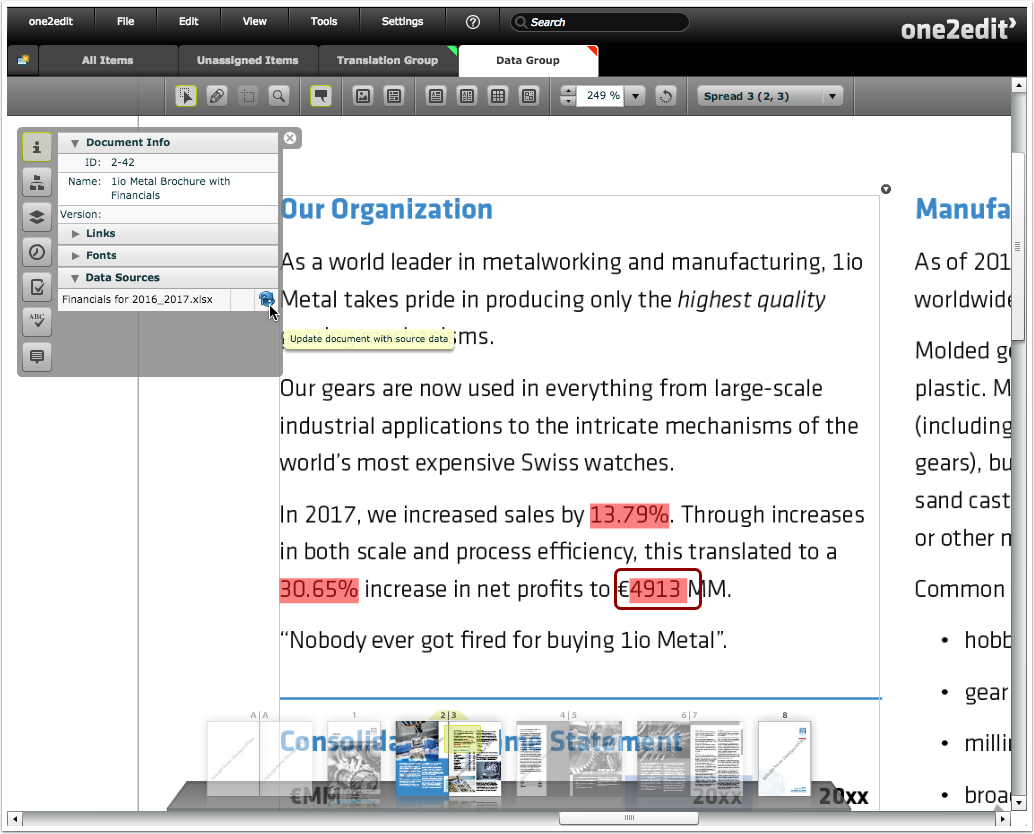Click the Our Organization heading

386,210
